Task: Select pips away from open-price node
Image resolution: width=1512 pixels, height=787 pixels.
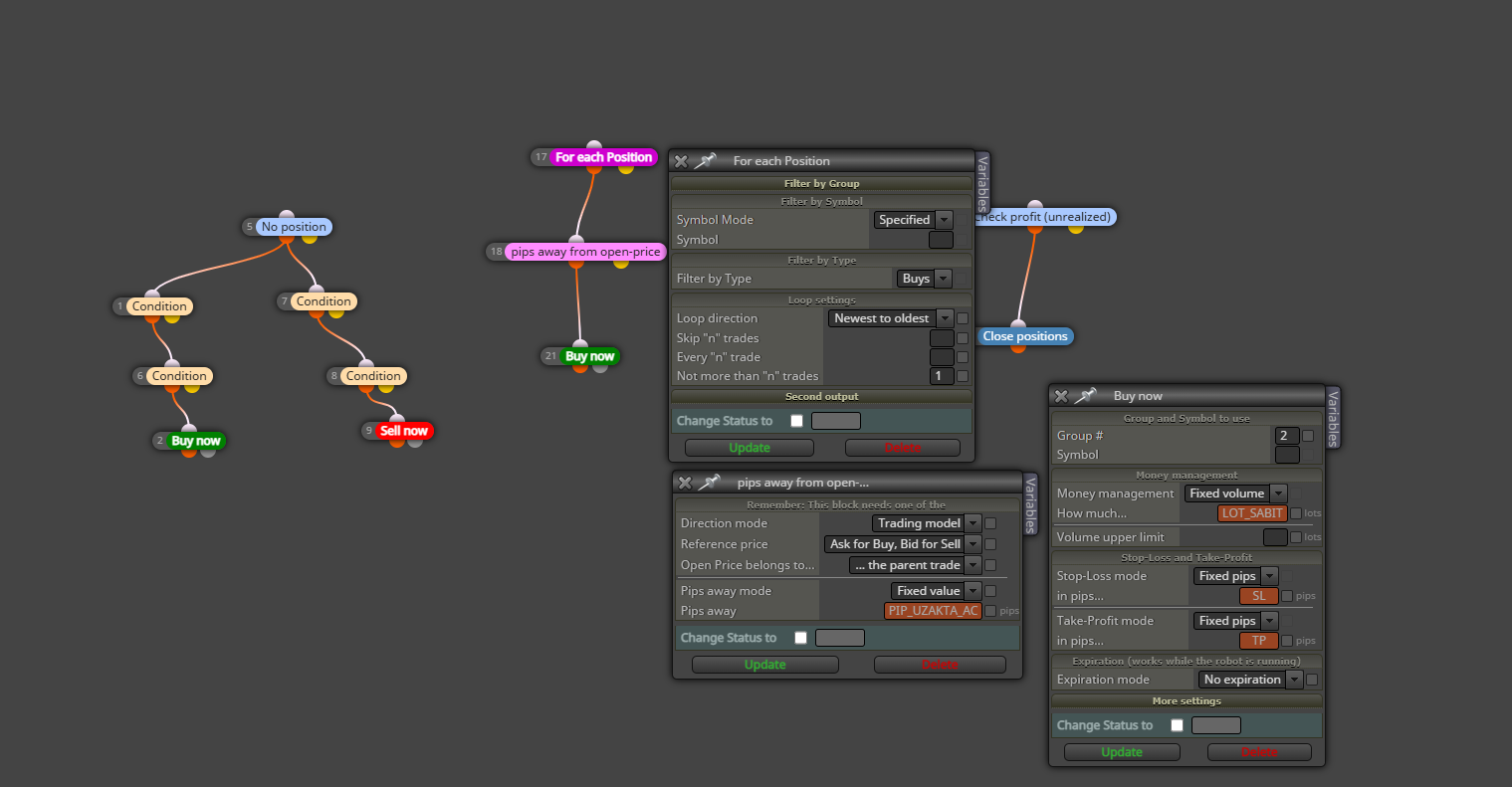Action: [585, 252]
